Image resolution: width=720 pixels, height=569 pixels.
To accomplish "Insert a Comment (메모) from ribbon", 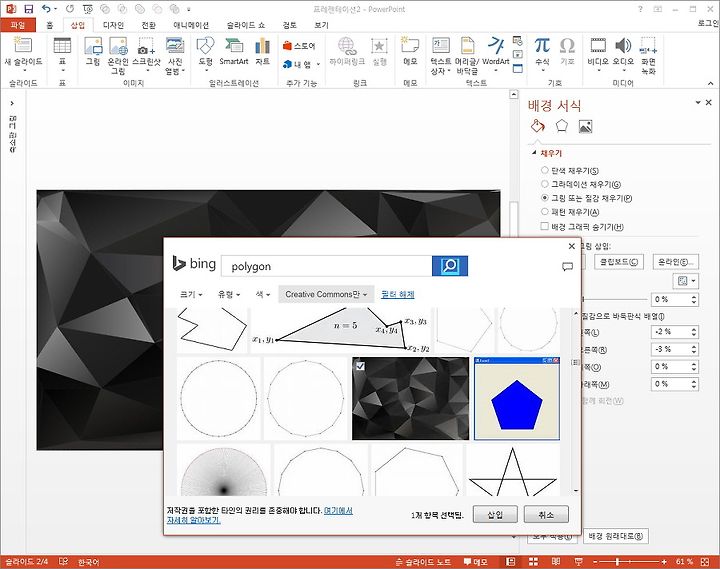I will pyautogui.click(x=410, y=51).
